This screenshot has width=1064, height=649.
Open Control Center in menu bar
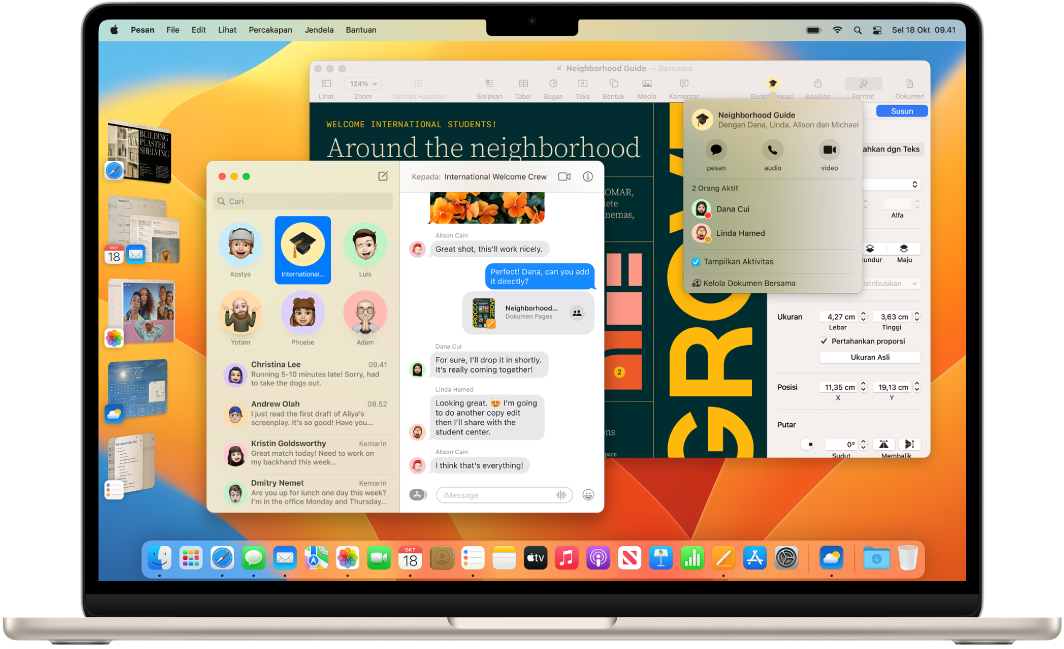click(877, 30)
